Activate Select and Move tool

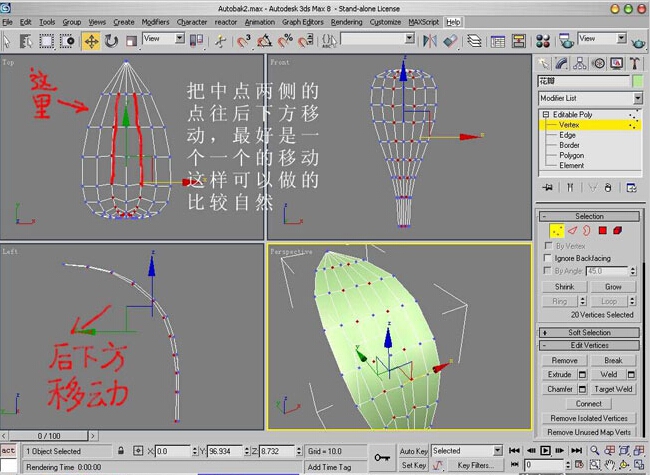tap(91, 41)
